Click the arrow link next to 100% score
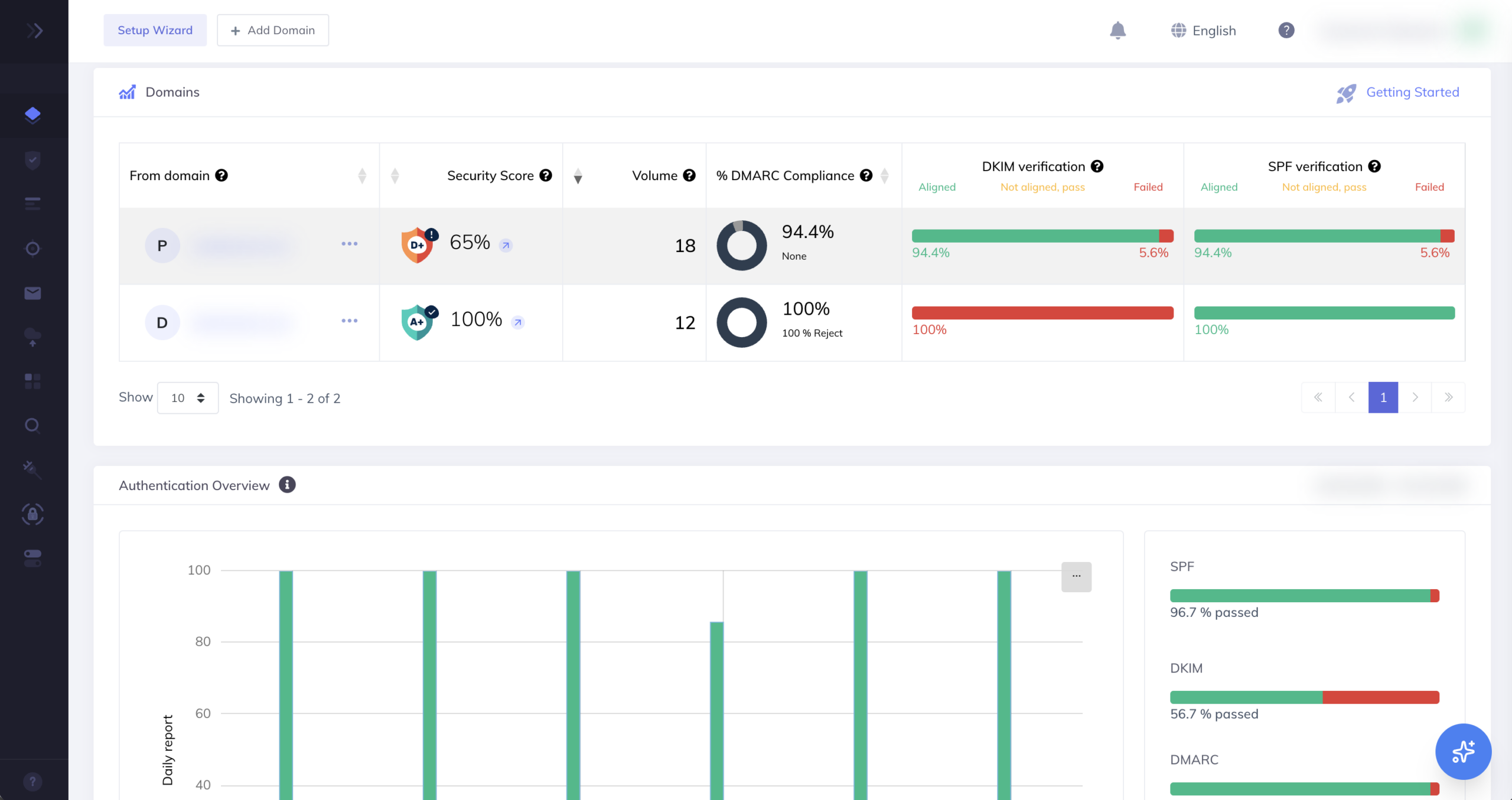The height and width of the screenshot is (800, 1512). 518,322
